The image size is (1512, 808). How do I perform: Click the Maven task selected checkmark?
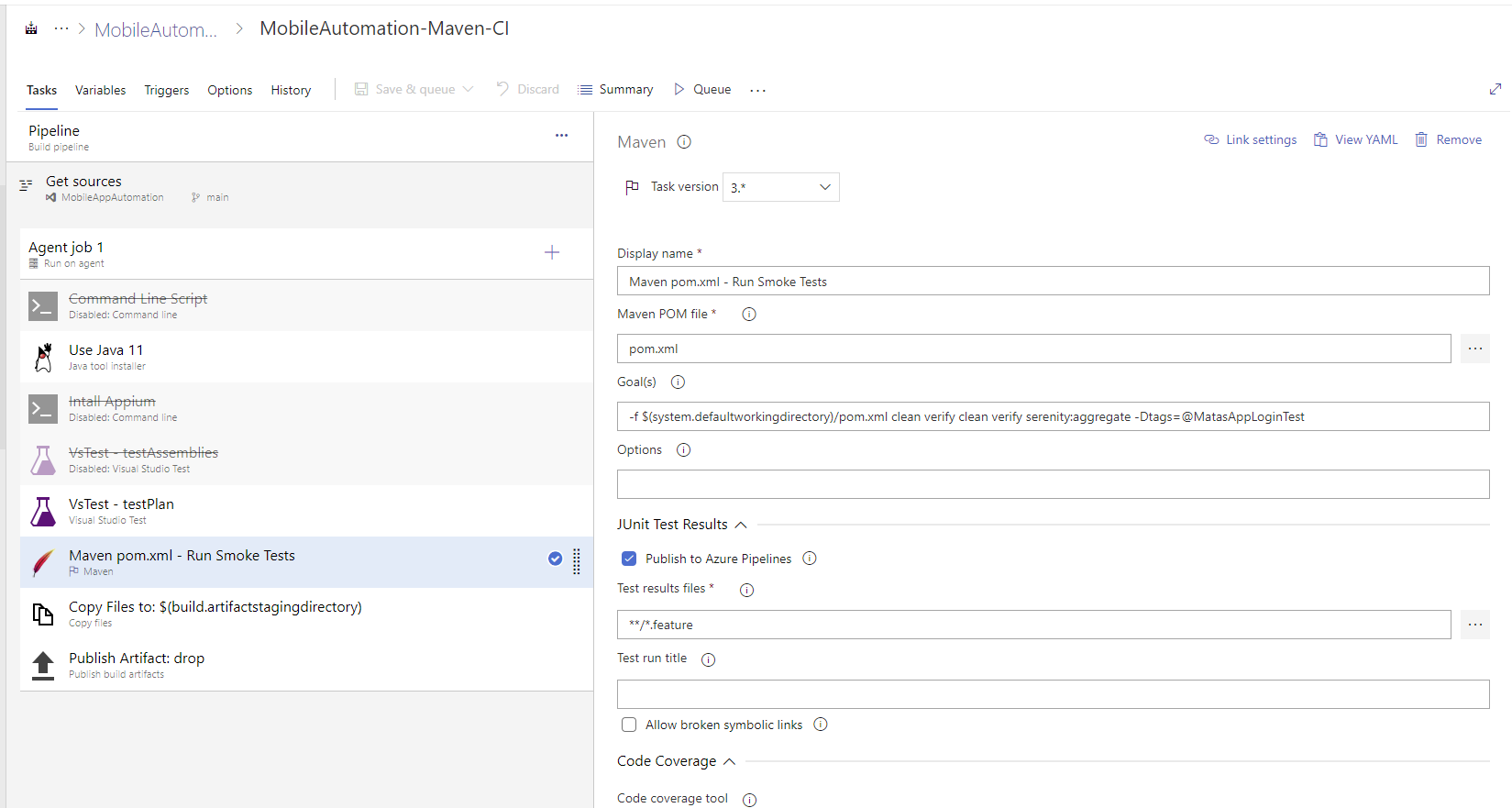coord(555,559)
